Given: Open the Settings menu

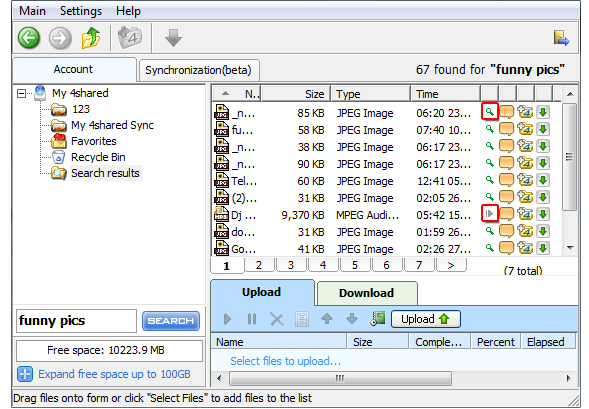Looking at the screenshot, I should click(81, 11).
